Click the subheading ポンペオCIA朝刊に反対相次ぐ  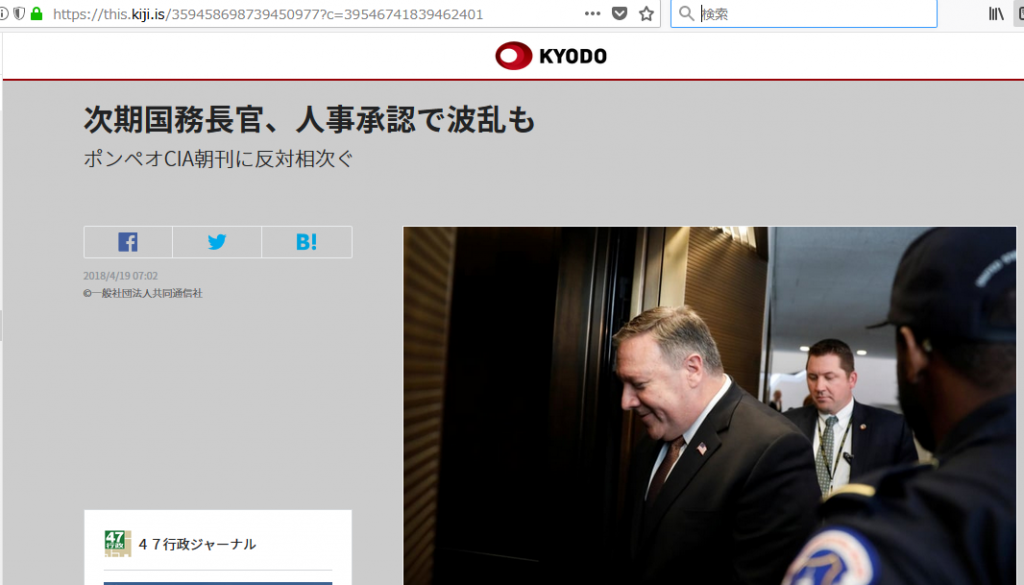tap(218, 159)
